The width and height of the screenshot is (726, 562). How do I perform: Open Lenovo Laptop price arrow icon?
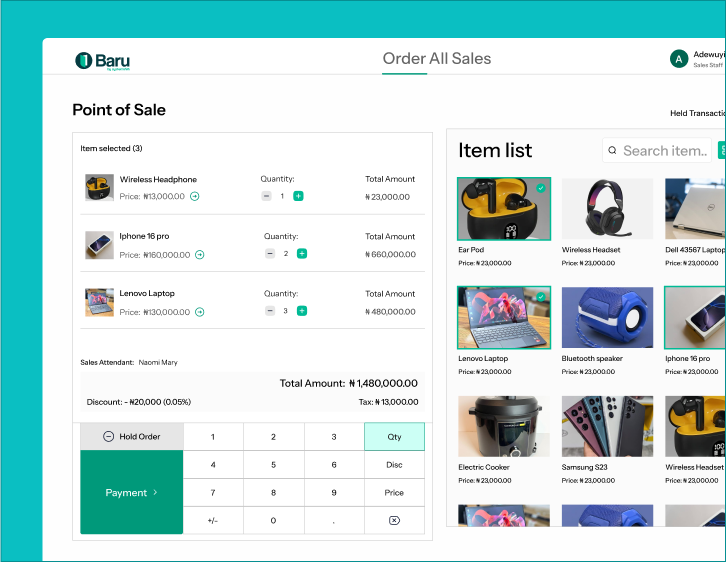[200, 312]
